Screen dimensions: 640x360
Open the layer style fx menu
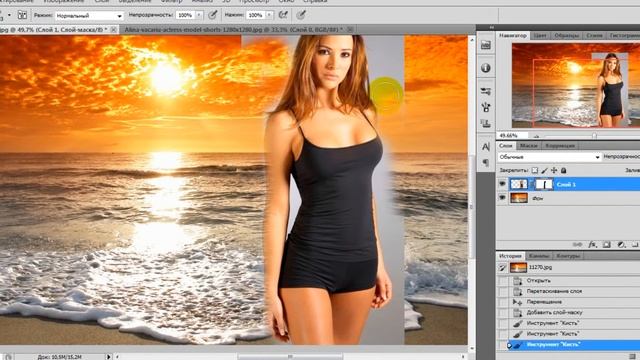click(x=592, y=245)
